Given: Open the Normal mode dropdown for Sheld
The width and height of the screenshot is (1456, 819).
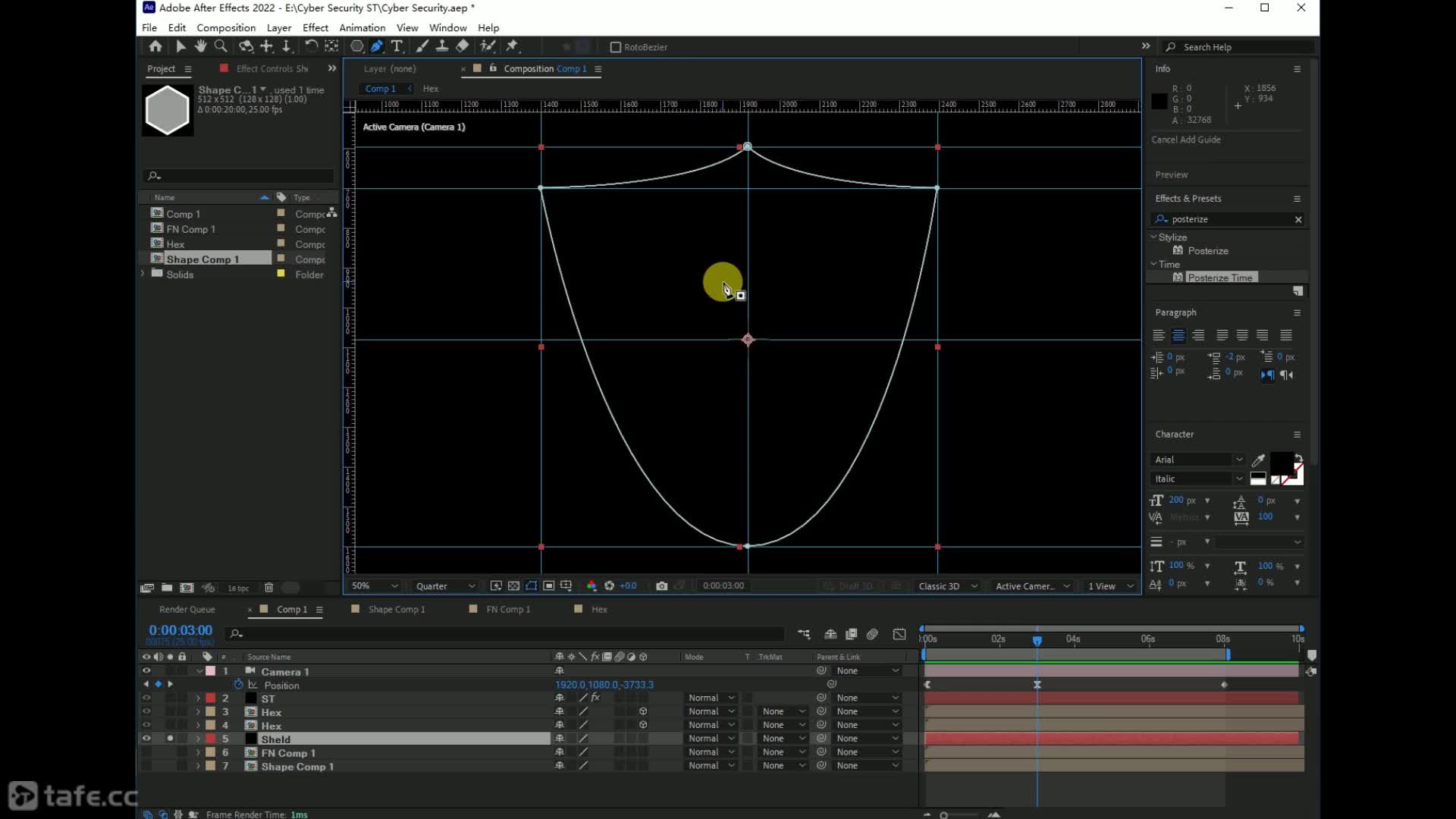Looking at the screenshot, I should pos(711,739).
